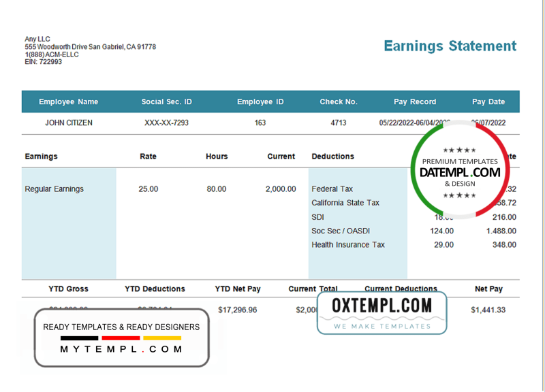Select the $1,441.33 Net Pay amount
The height and width of the screenshot is (392, 545).
[x=488, y=310]
